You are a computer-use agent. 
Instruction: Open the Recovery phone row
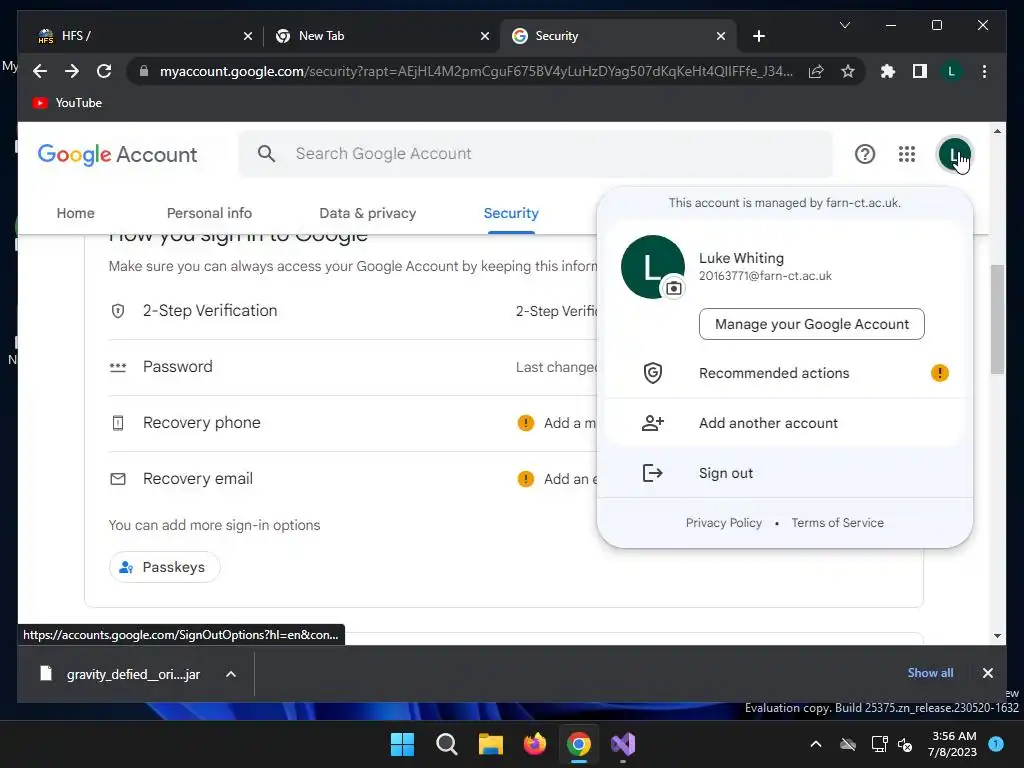pyautogui.click(x=353, y=423)
